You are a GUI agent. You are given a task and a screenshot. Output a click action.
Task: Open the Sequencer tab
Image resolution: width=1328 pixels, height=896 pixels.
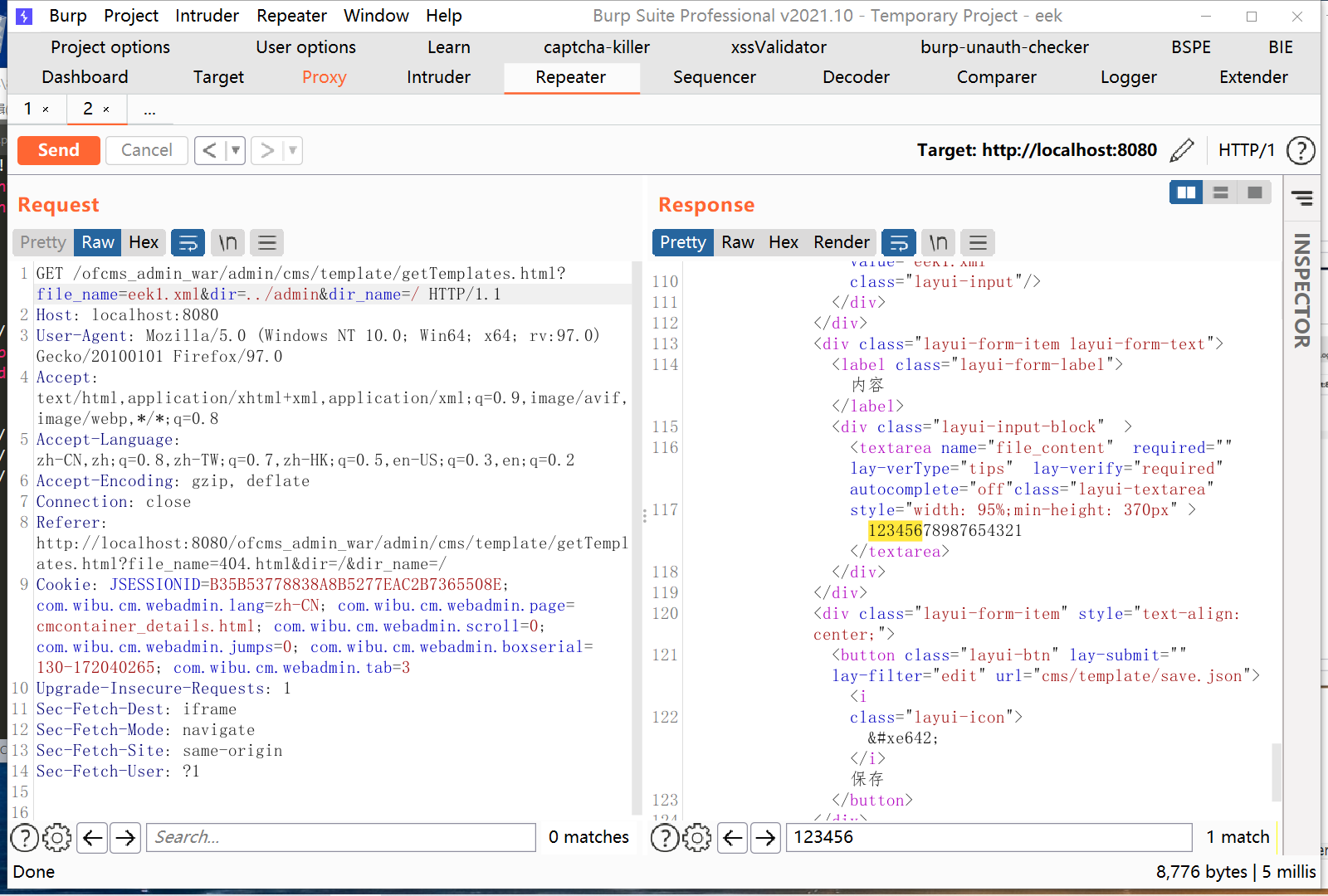coord(715,77)
